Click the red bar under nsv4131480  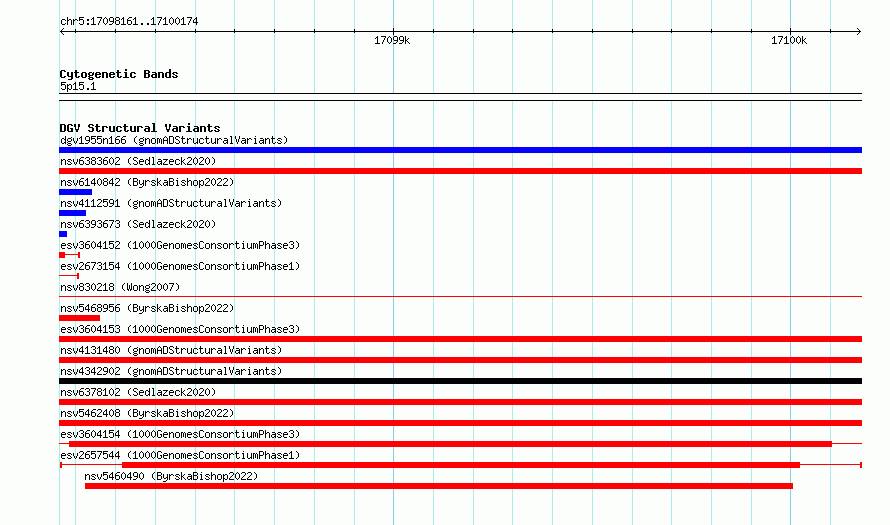(x=460, y=360)
